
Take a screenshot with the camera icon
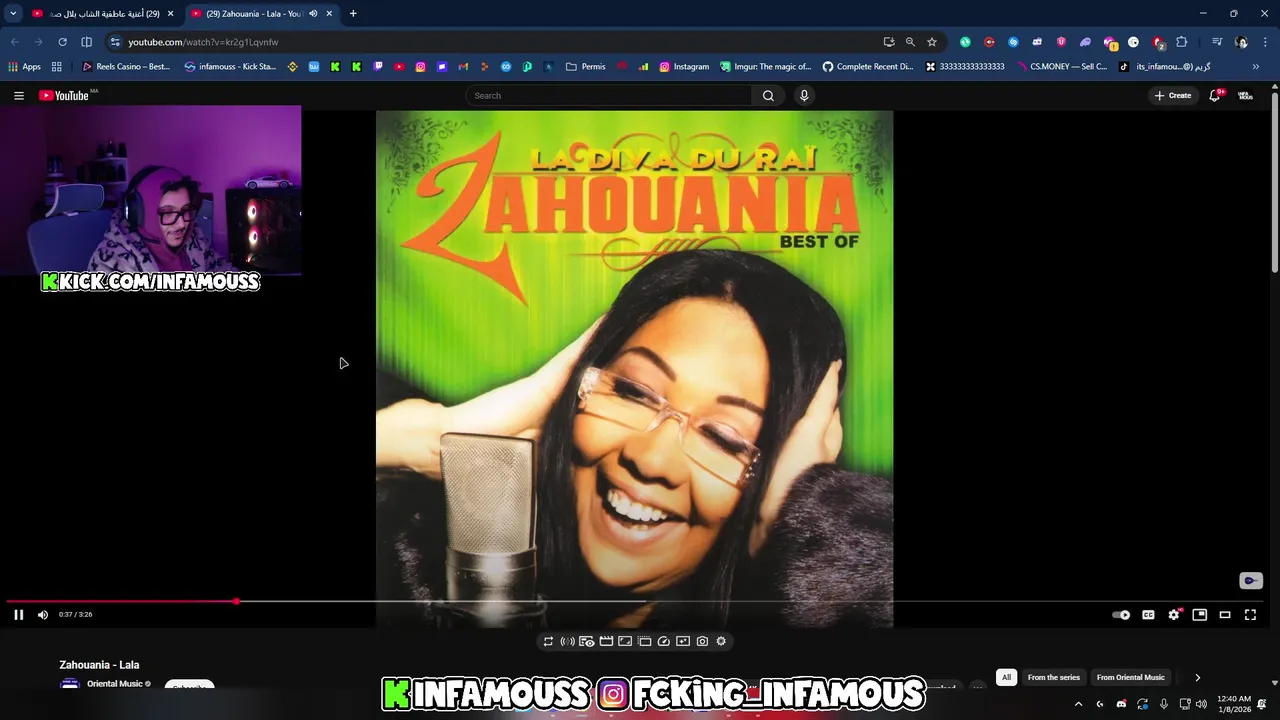(x=702, y=641)
